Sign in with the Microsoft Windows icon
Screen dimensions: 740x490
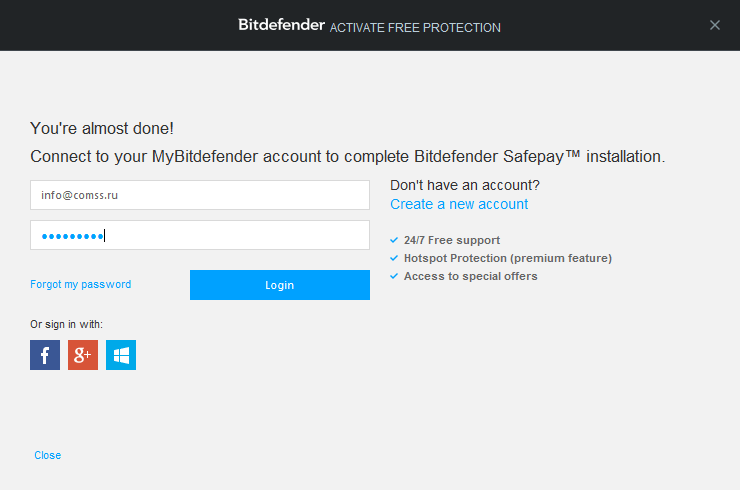point(121,355)
